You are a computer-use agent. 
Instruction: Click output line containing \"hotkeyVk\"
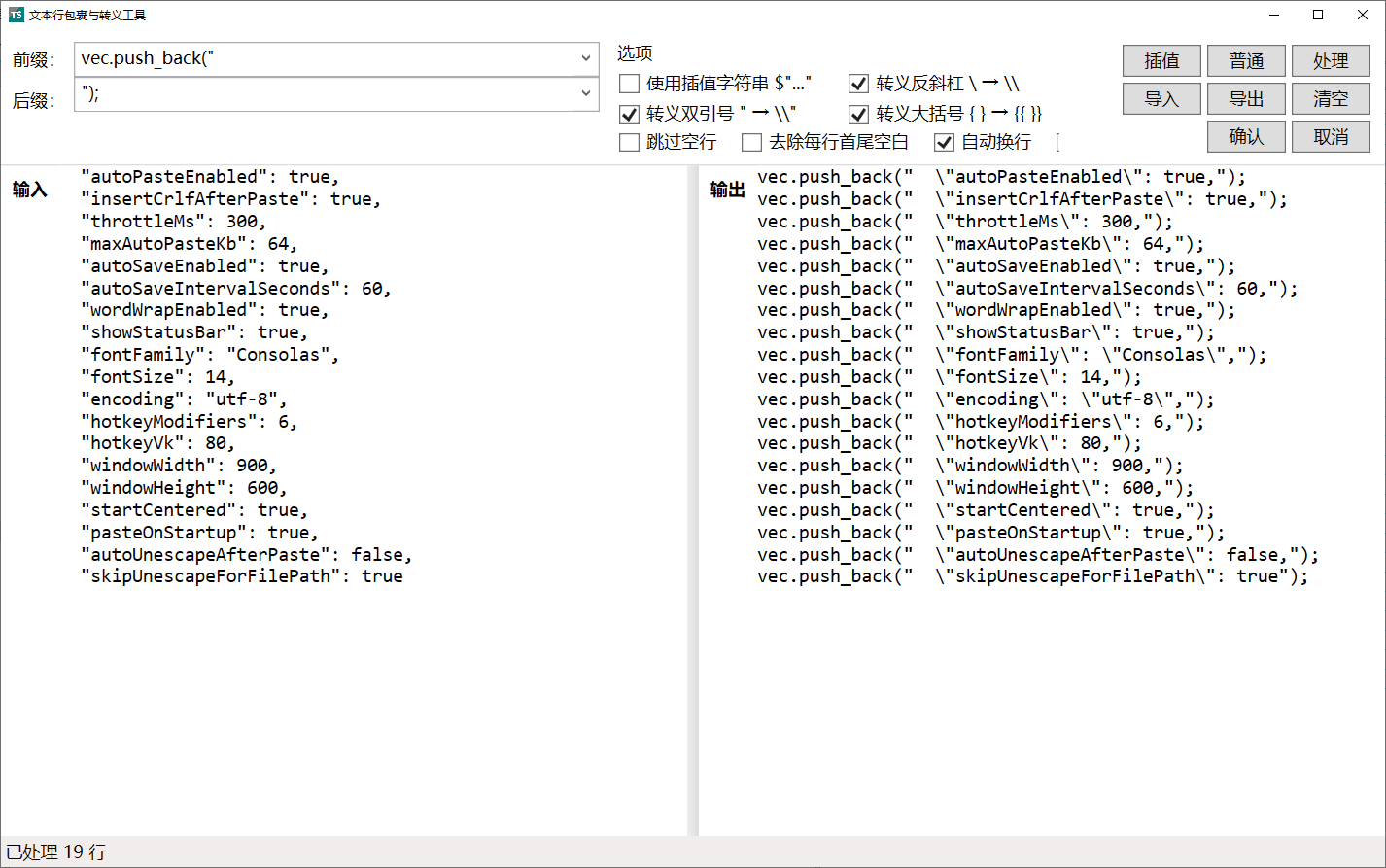(950, 443)
